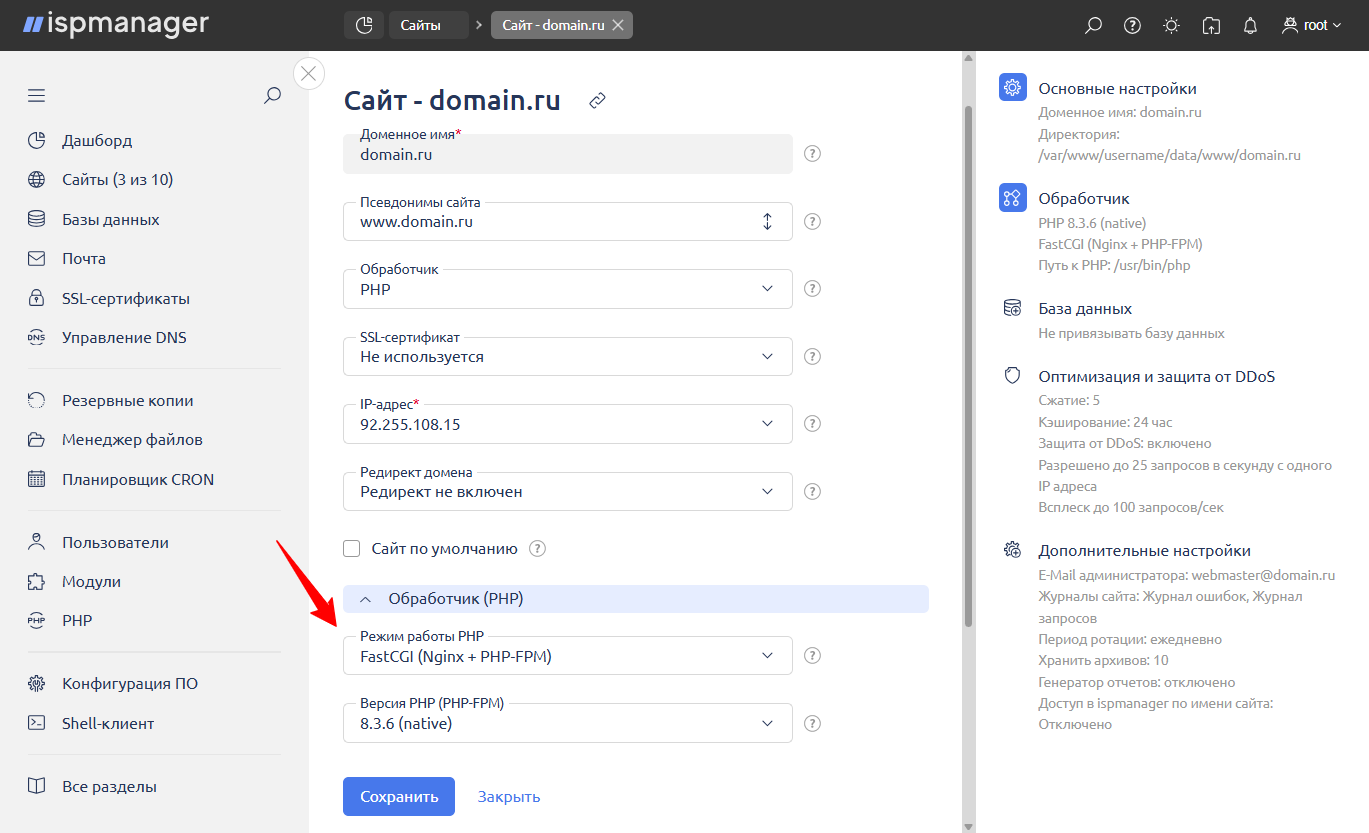Jump to База данных summary section

pyautogui.click(x=1085, y=309)
